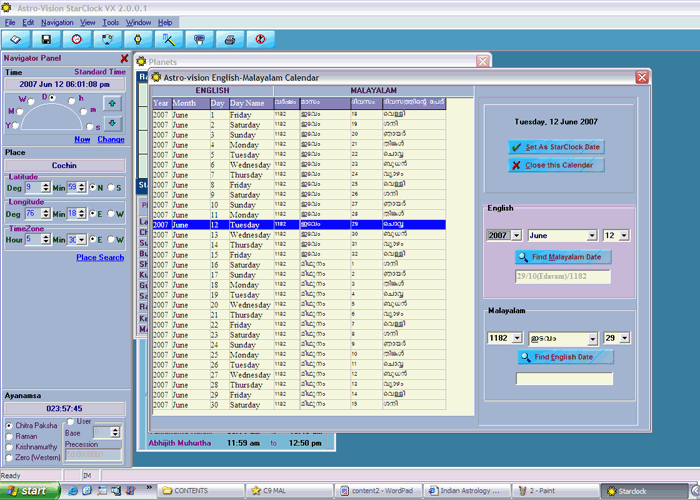Open the English day 12 dropdown
The image size is (700, 500).
coord(624,235)
